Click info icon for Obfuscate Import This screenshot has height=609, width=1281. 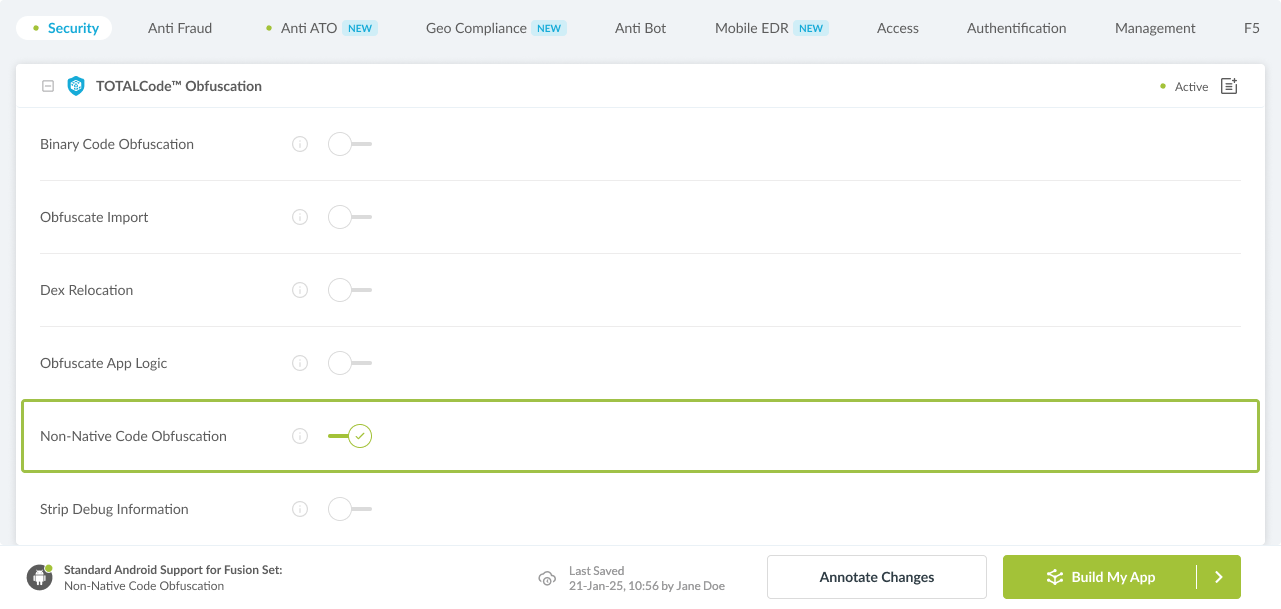300,217
